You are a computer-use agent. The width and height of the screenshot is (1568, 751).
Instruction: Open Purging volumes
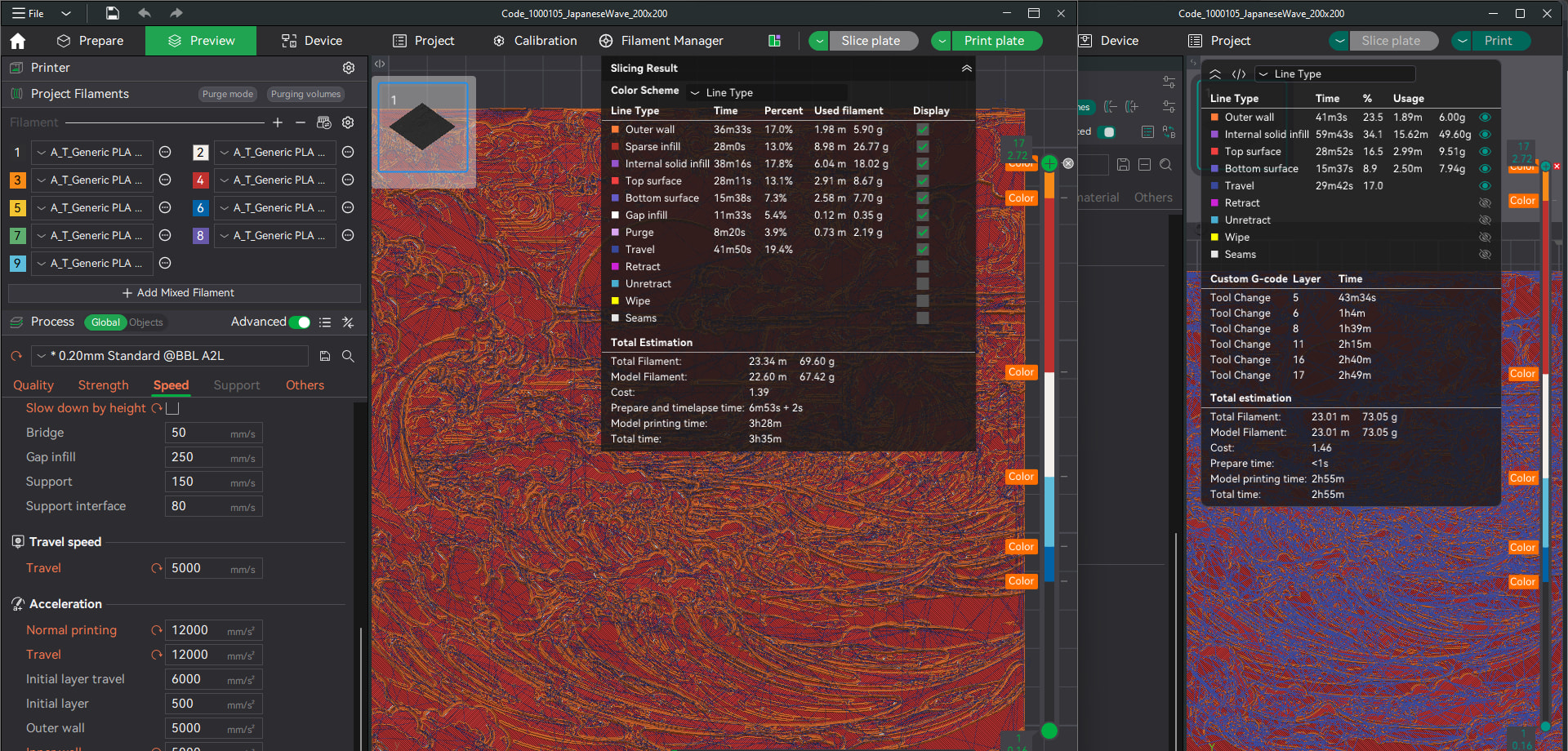pos(305,94)
